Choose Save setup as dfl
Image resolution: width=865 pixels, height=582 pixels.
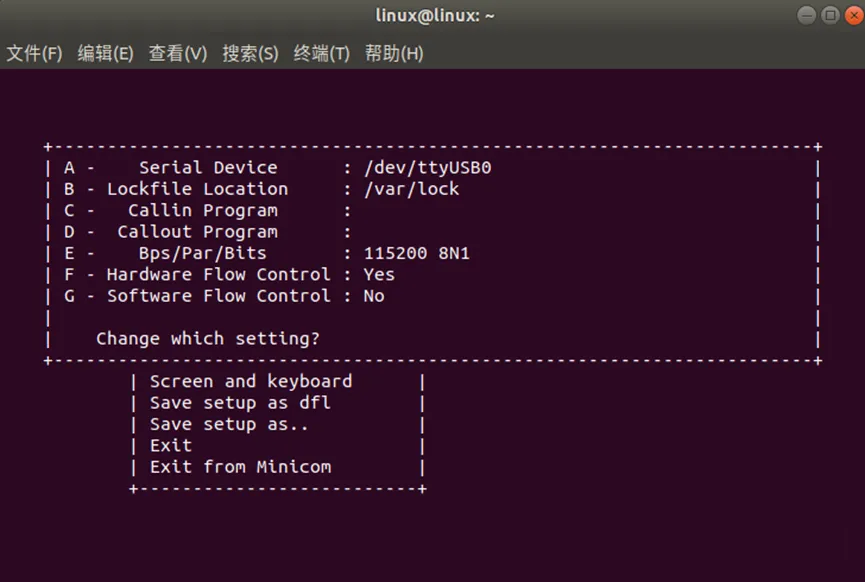[x=241, y=403]
